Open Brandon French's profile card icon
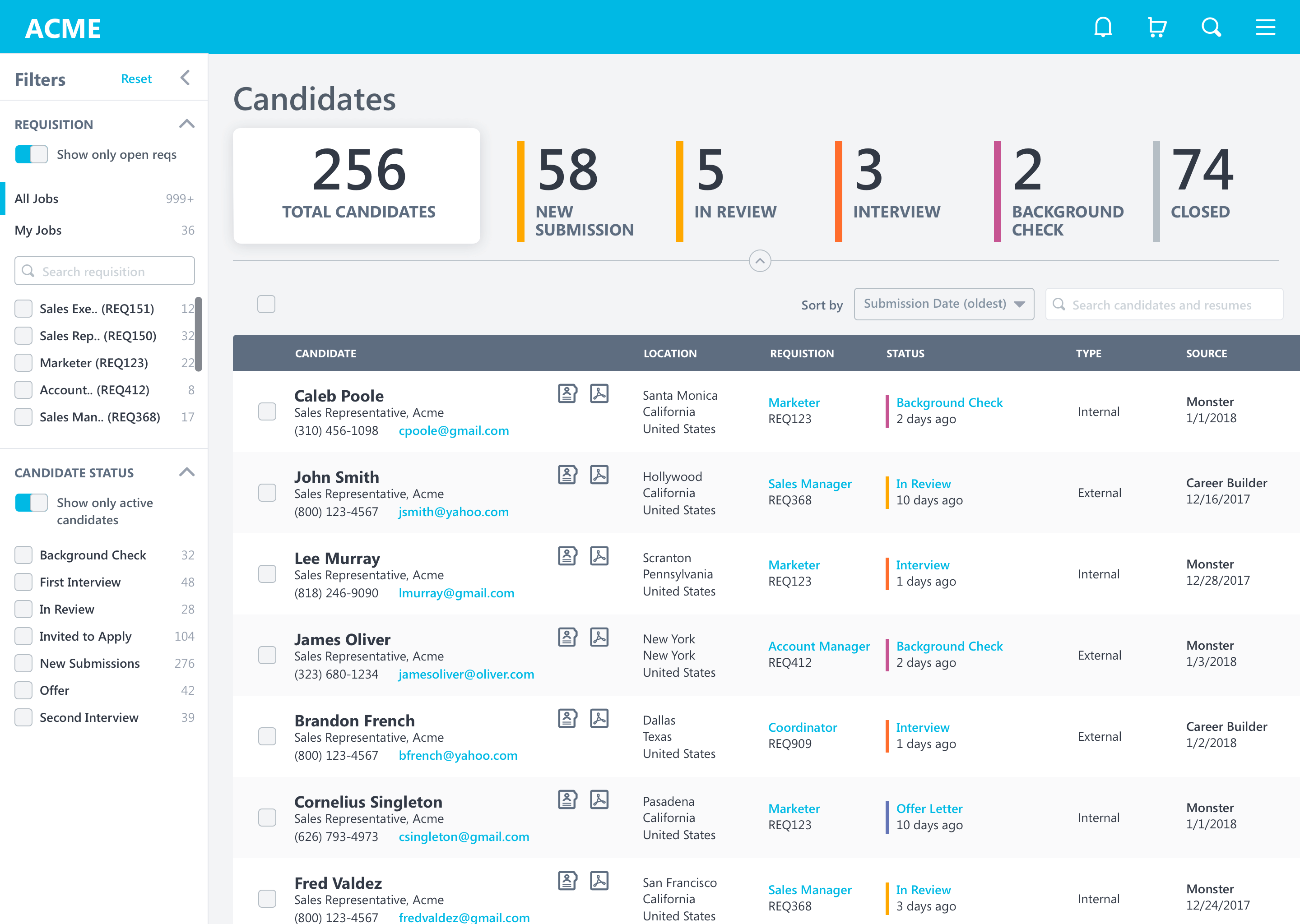1300x924 pixels. point(567,718)
